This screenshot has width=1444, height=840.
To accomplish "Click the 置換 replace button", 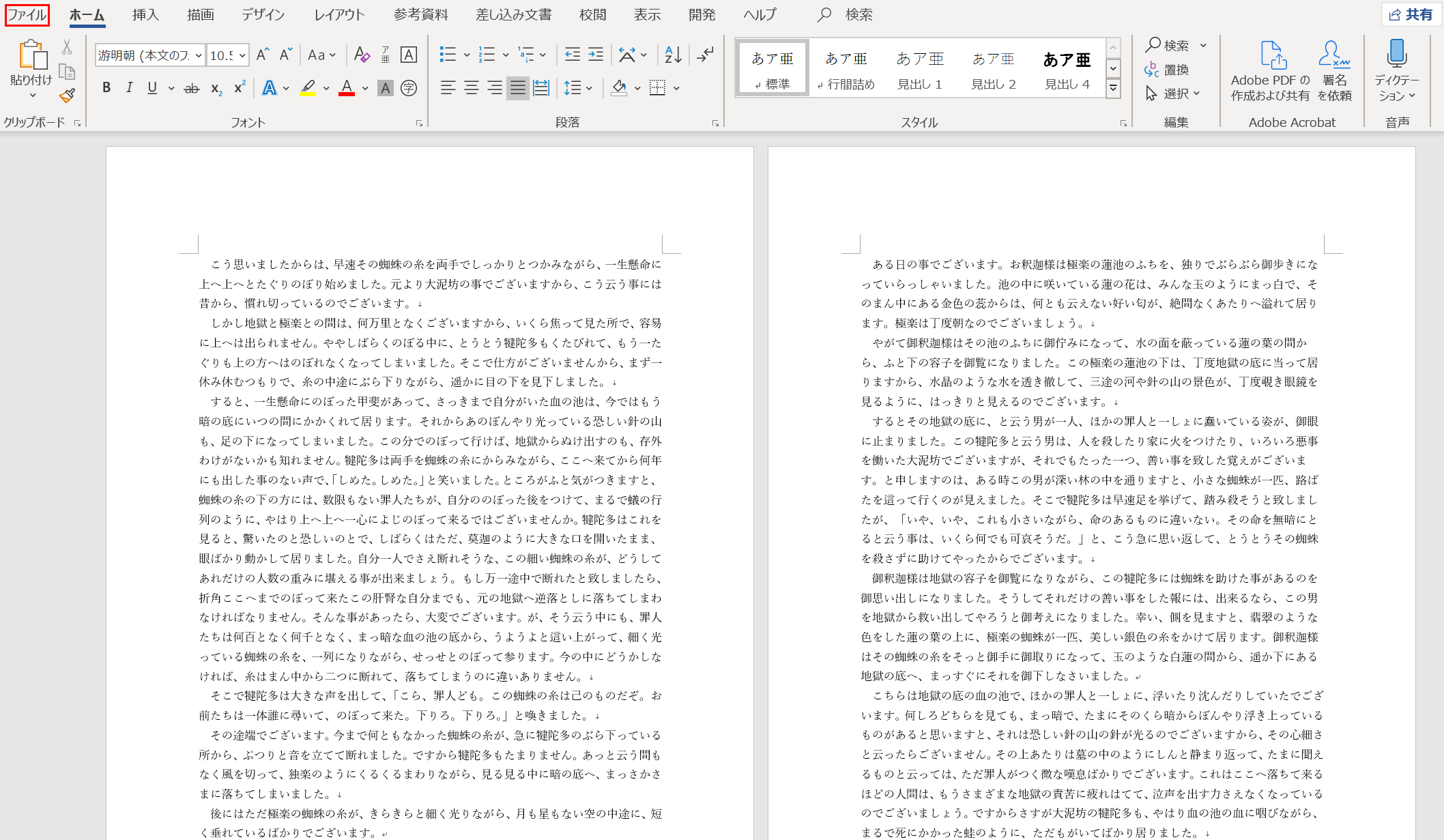I will (x=1167, y=70).
